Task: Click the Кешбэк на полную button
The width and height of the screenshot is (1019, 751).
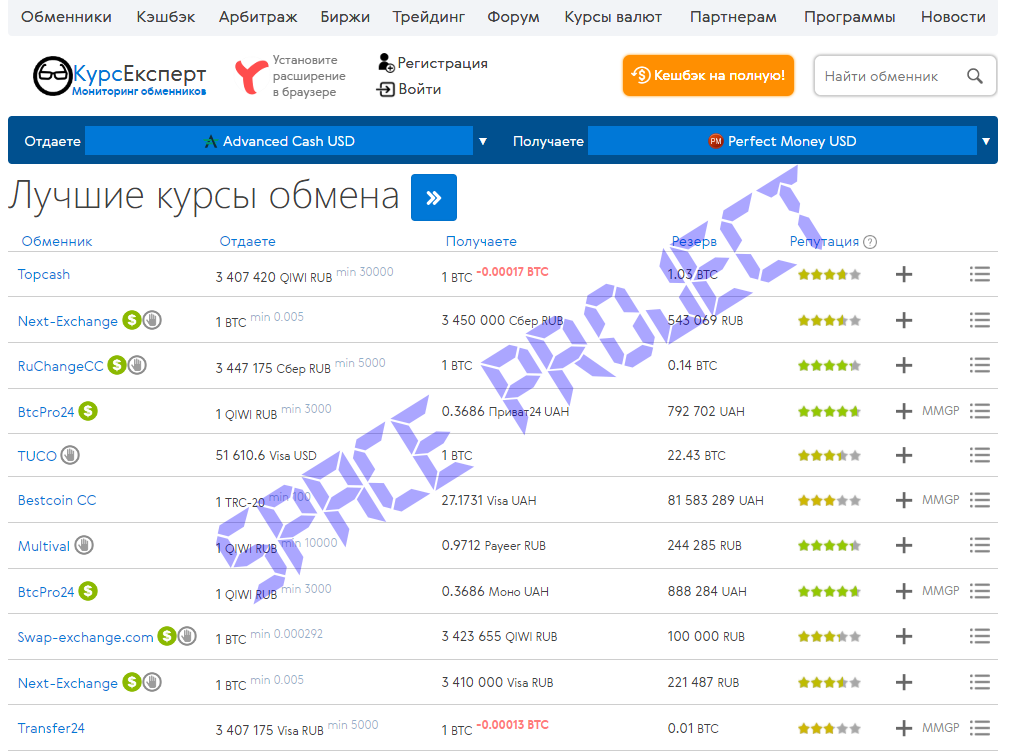Action: coord(708,75)
